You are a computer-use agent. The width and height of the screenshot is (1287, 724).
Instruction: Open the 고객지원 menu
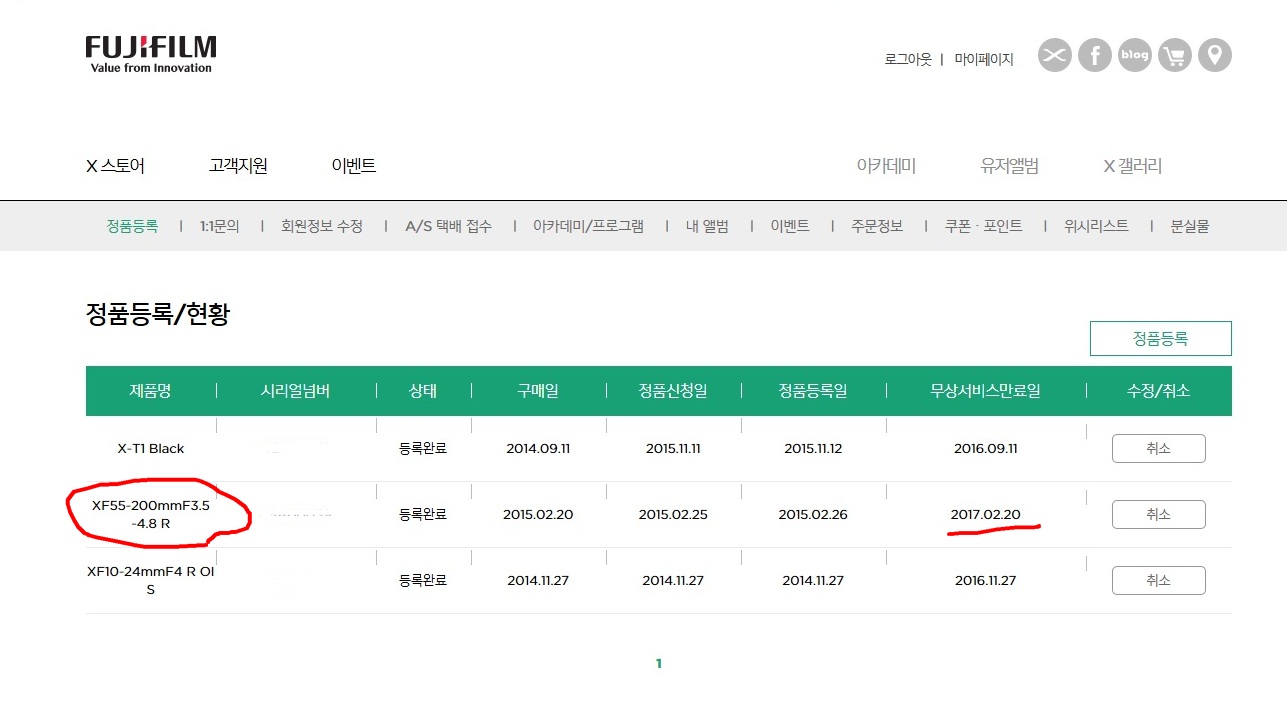point(238,166)
